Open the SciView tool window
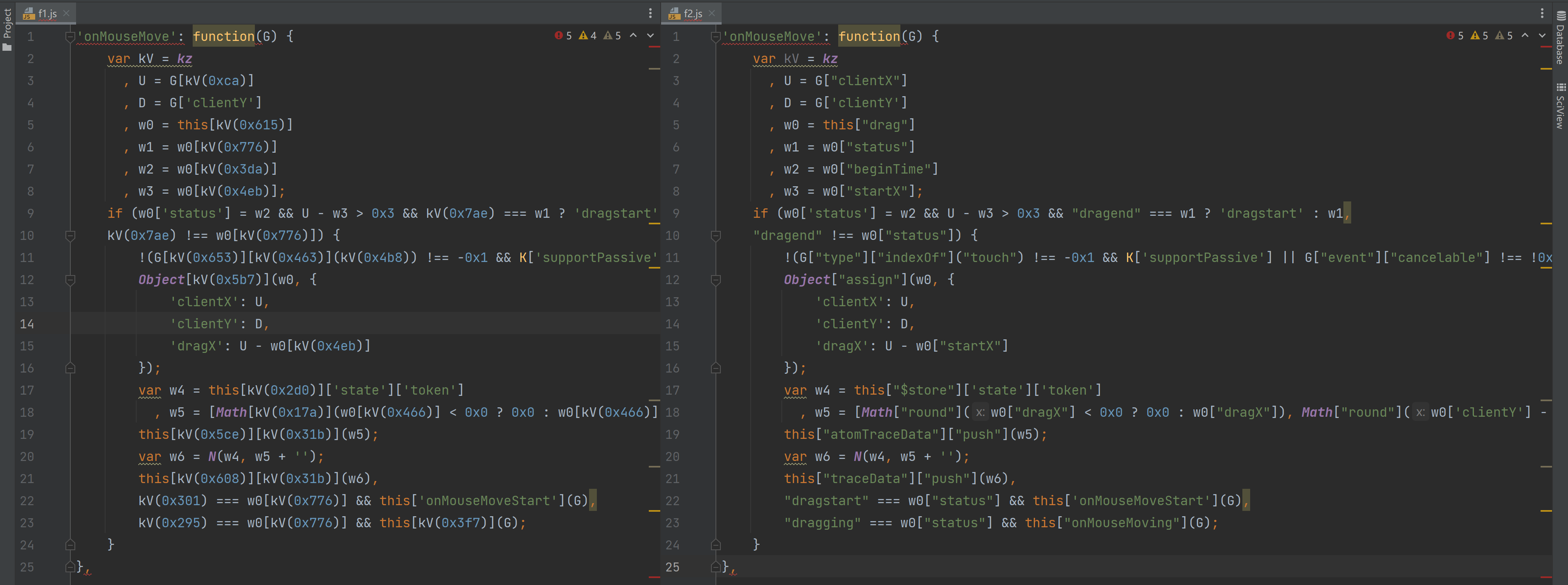 pyautogui.click(x=1560, y=106)
